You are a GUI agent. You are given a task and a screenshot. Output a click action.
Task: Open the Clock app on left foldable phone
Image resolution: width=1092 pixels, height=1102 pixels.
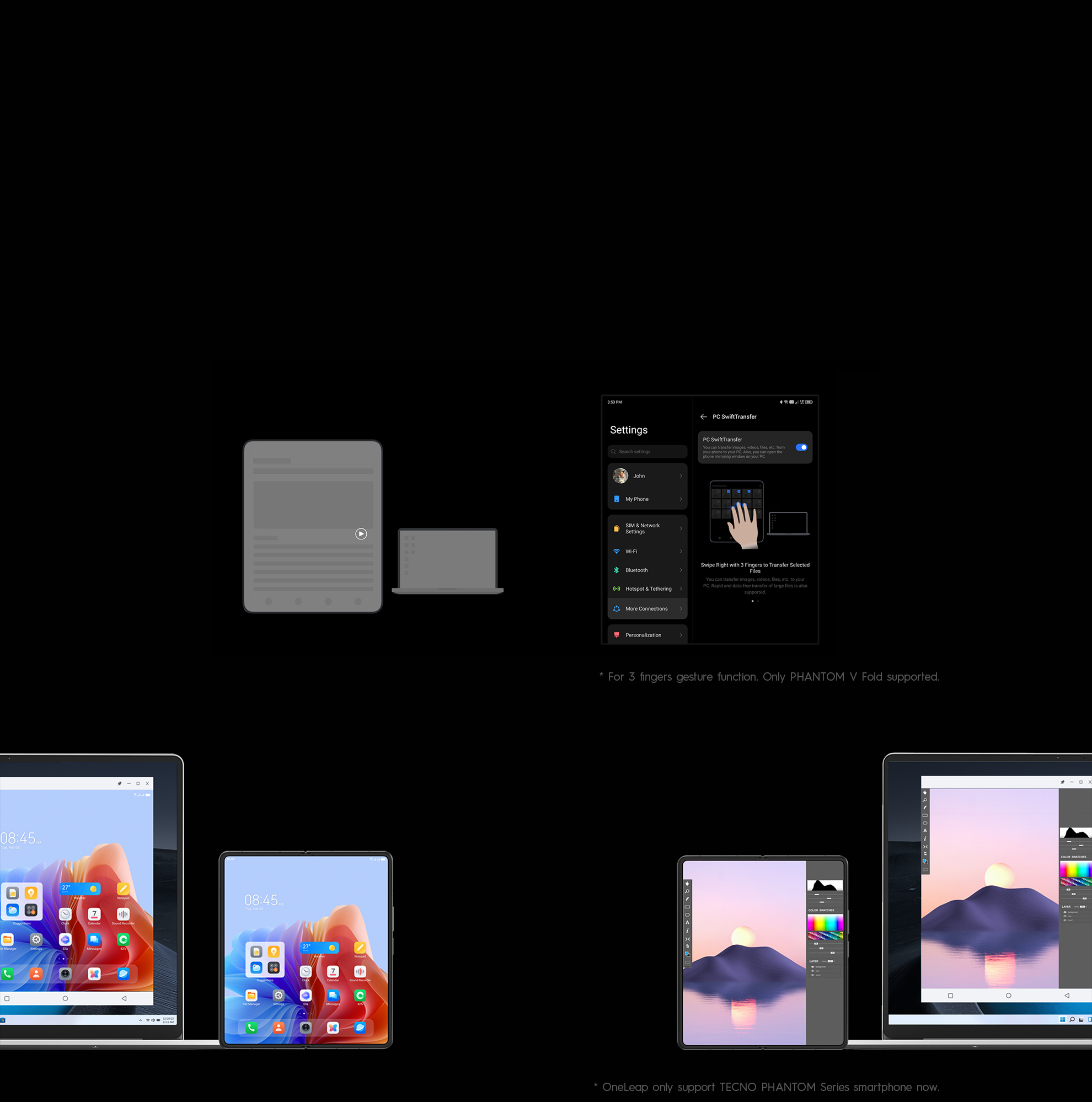(x=306, y=971)
